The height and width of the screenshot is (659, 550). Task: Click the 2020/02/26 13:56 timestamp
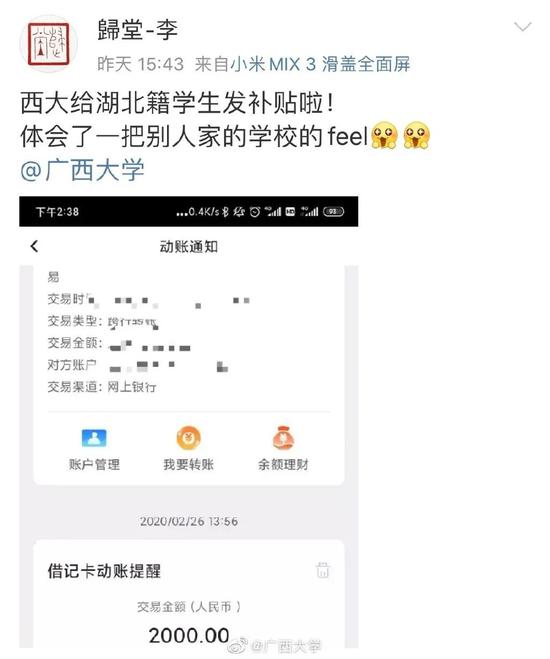tap(189, 522)
